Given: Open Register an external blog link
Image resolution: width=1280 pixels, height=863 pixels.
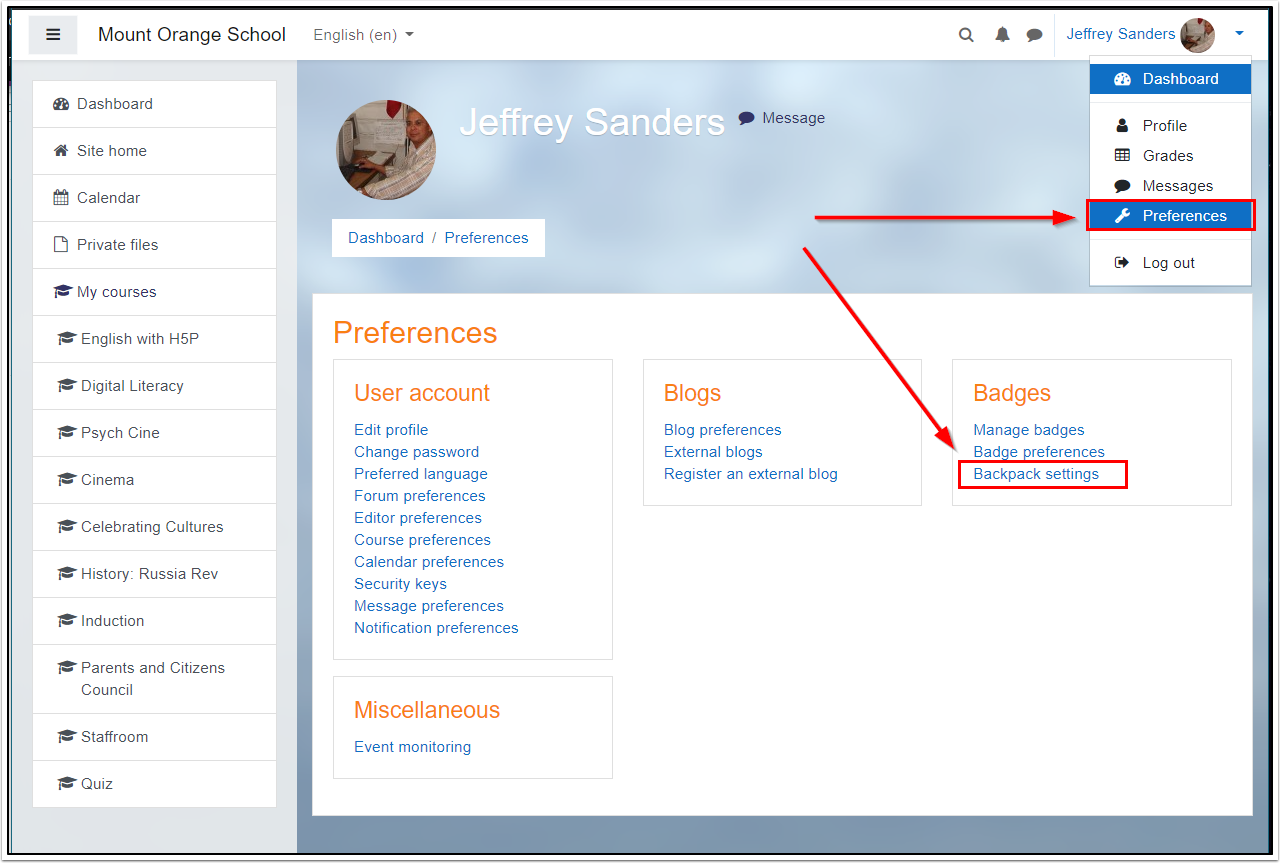Looking at the screenshot, I should click(x=751, y=474).
